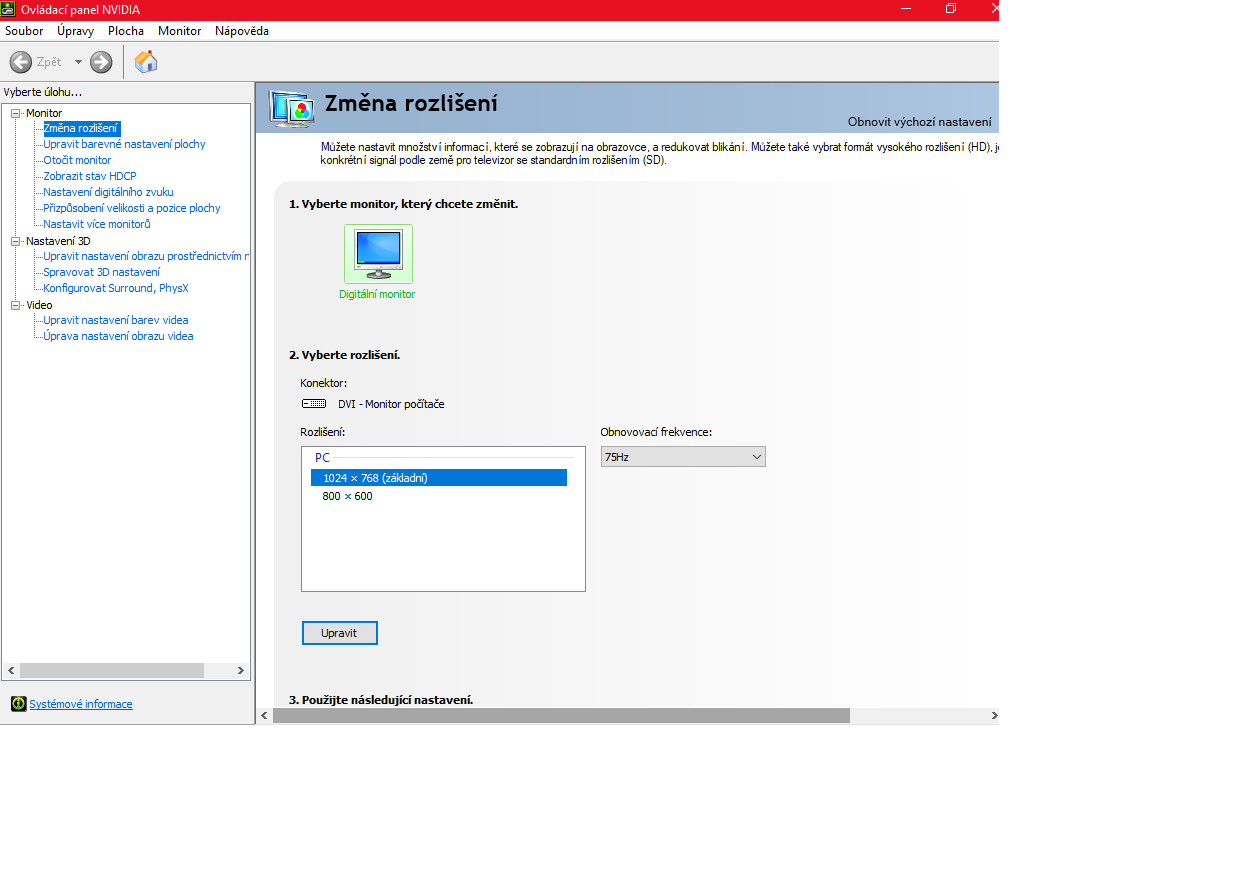Open Upravit nastavení obrazu prostřednictvím náhledu
Viewport: 1259px width, 869px height.
(146, 256)
